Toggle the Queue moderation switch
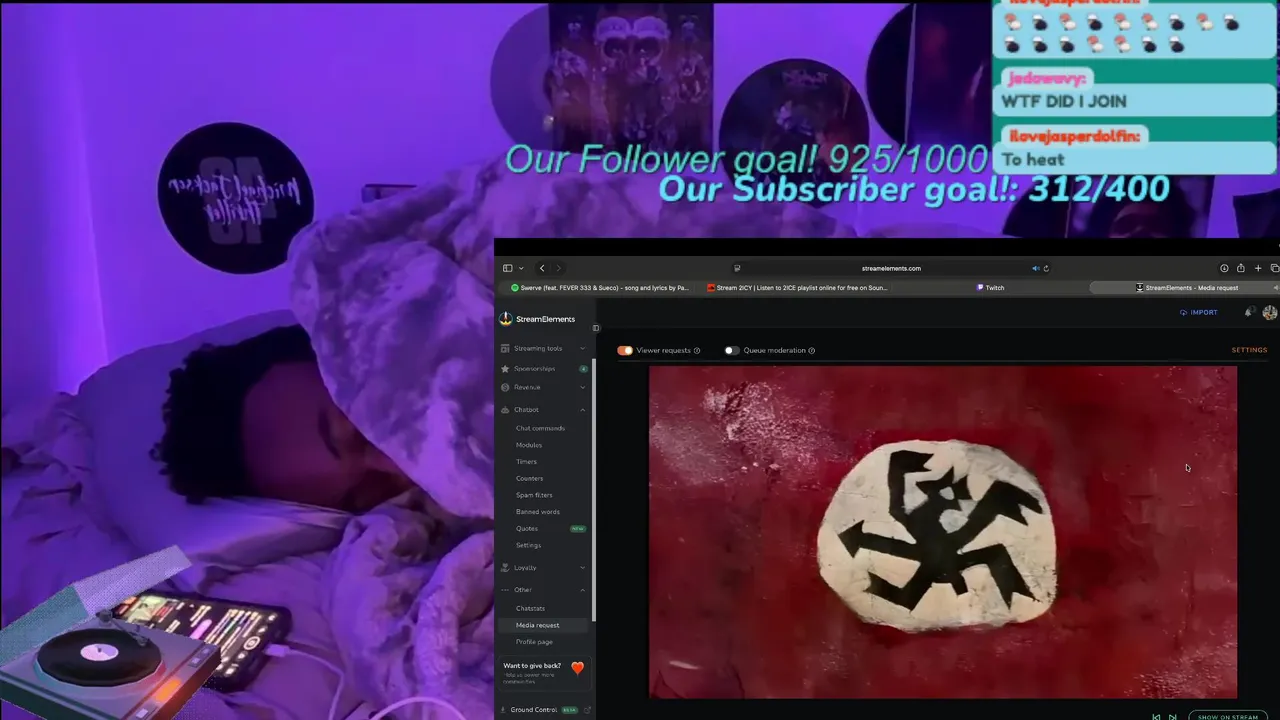1280x720 pixels. tap(732, 350)
